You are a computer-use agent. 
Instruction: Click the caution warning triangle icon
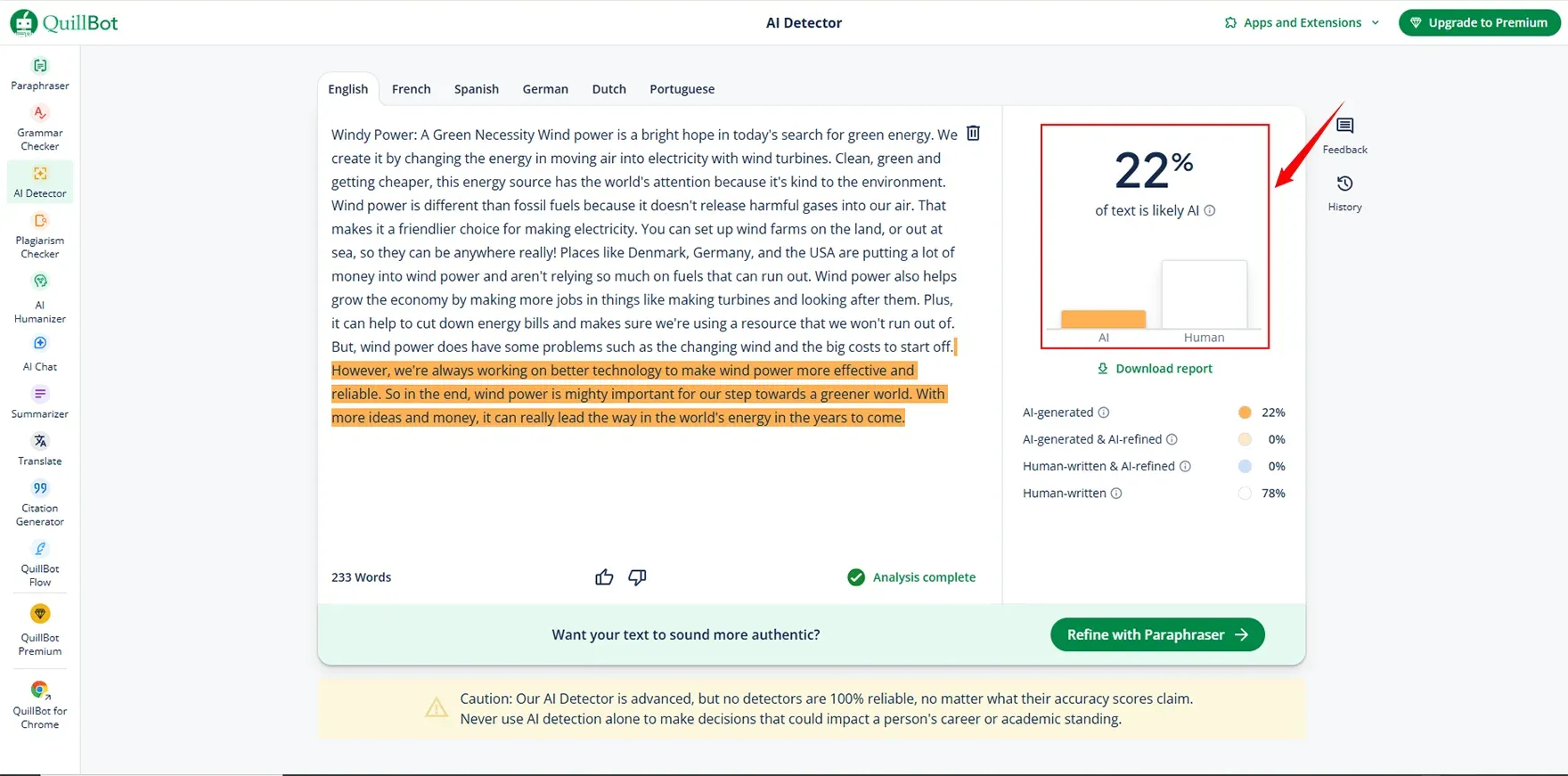(437, 707)
